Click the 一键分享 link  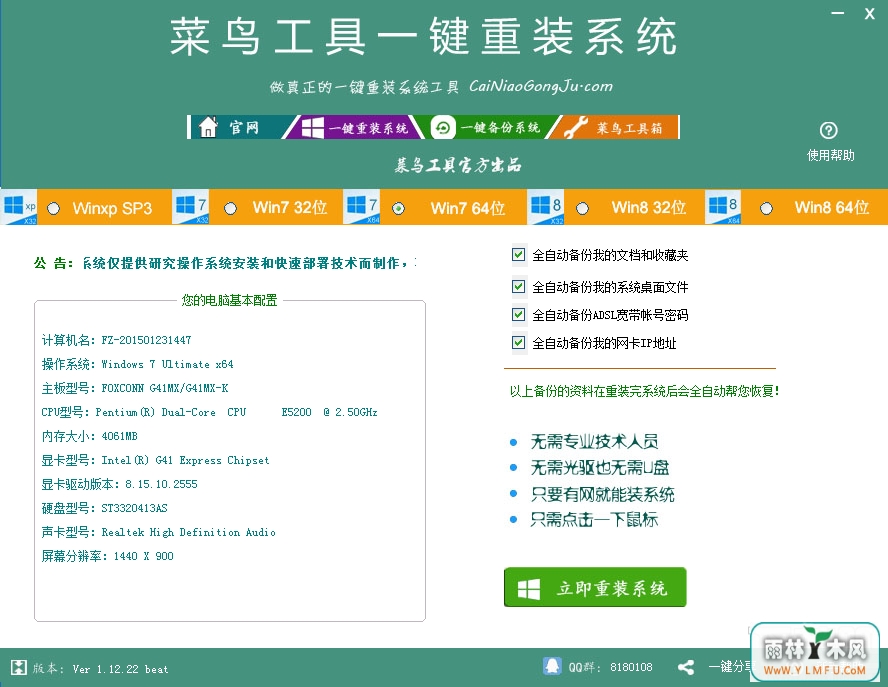coord(731,666)
